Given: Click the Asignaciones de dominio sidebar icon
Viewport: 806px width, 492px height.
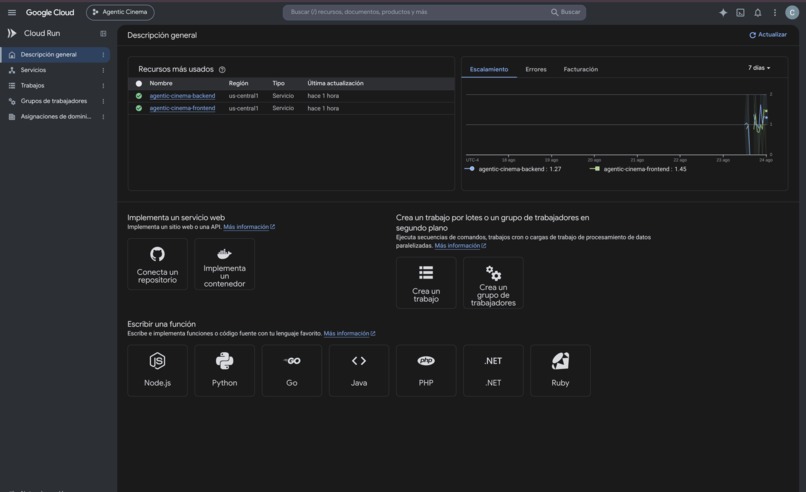Looking at the screenshot, I should point(12,117).
